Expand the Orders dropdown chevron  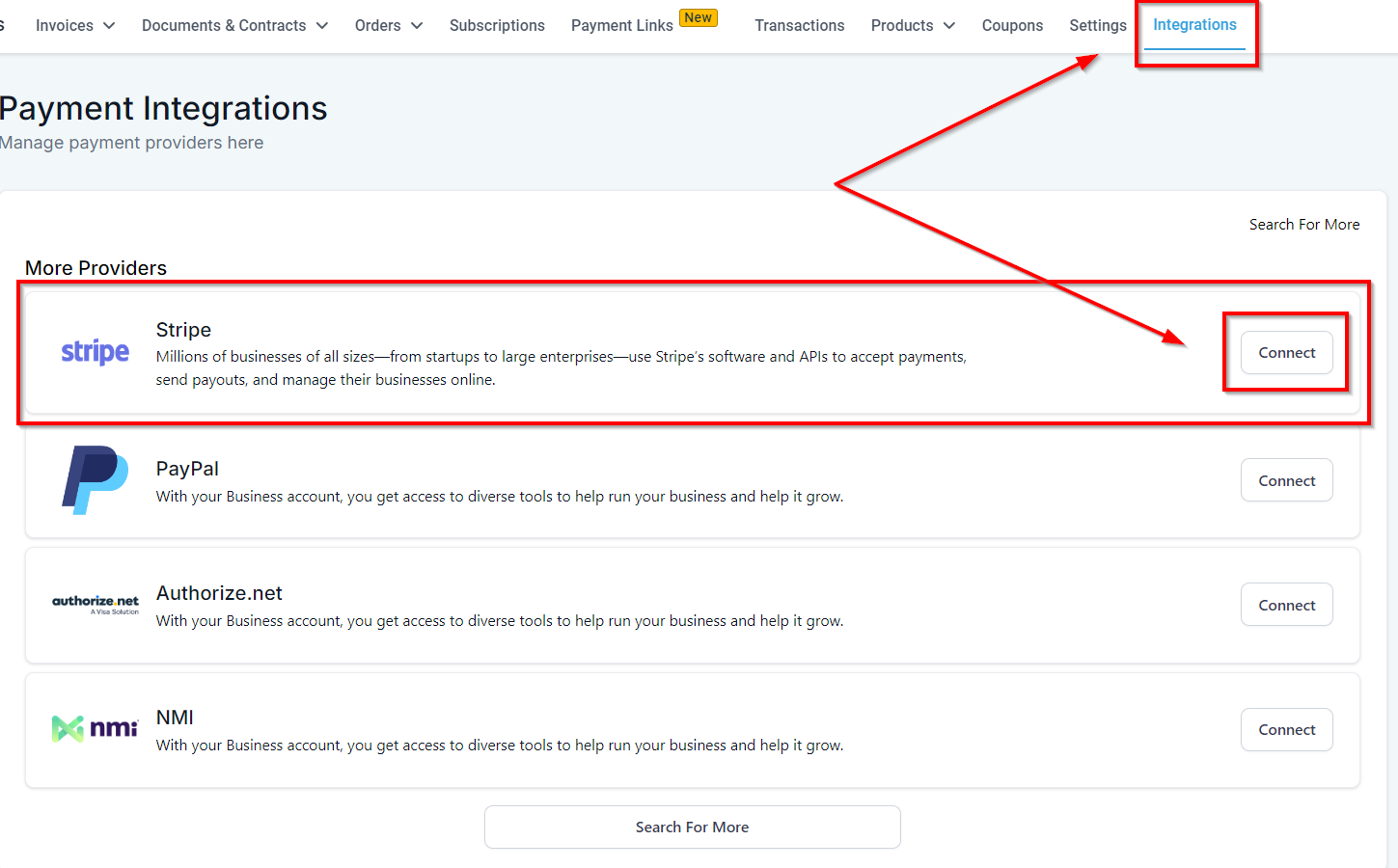click(417, 26)
